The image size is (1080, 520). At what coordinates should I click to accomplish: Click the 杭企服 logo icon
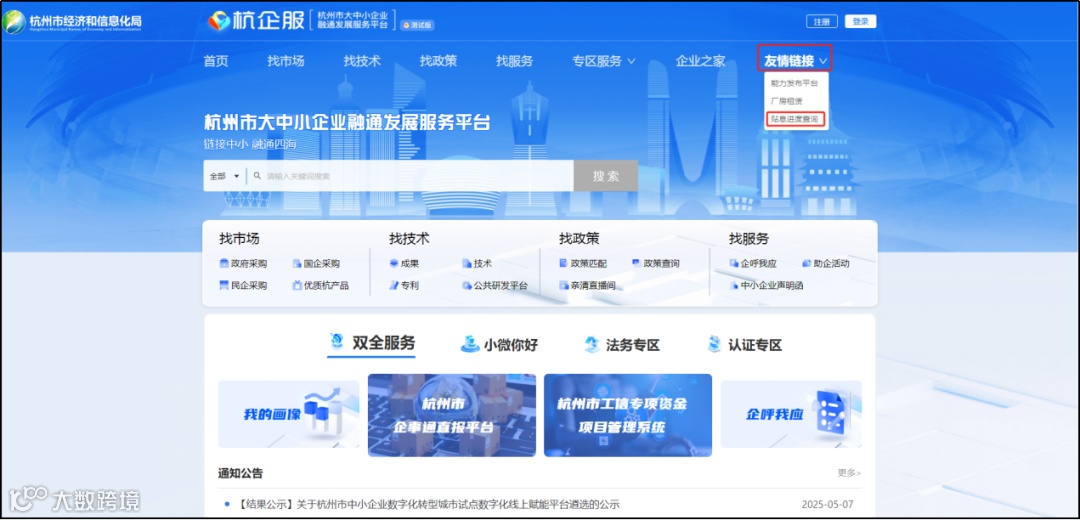click(219, 21)
